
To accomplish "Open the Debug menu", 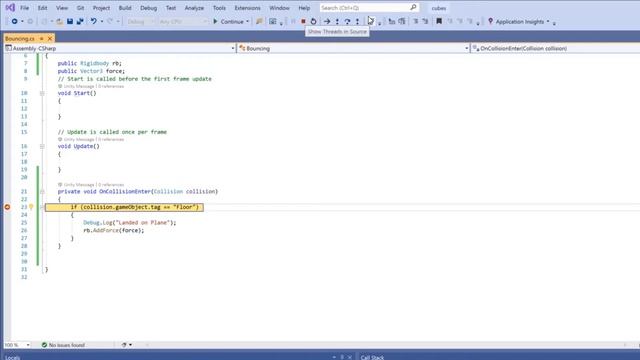I will click(149, 8).
